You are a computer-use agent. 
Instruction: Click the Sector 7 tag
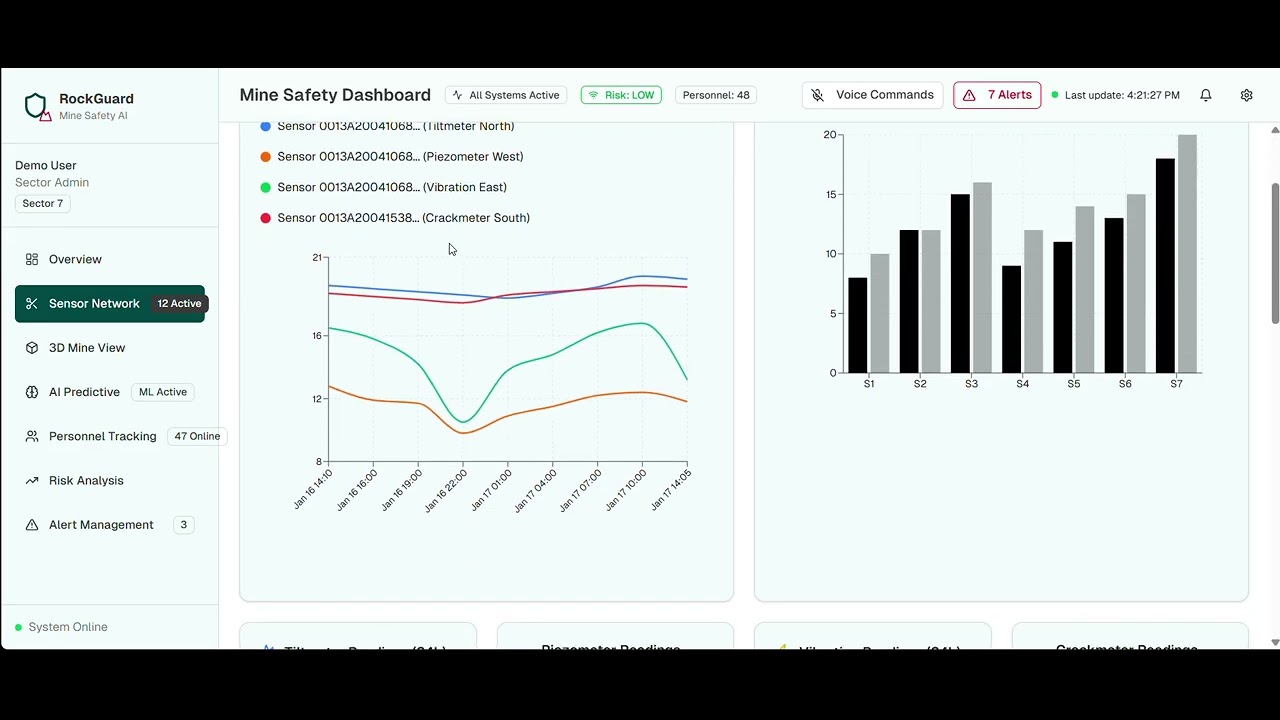tap(43, 203)
